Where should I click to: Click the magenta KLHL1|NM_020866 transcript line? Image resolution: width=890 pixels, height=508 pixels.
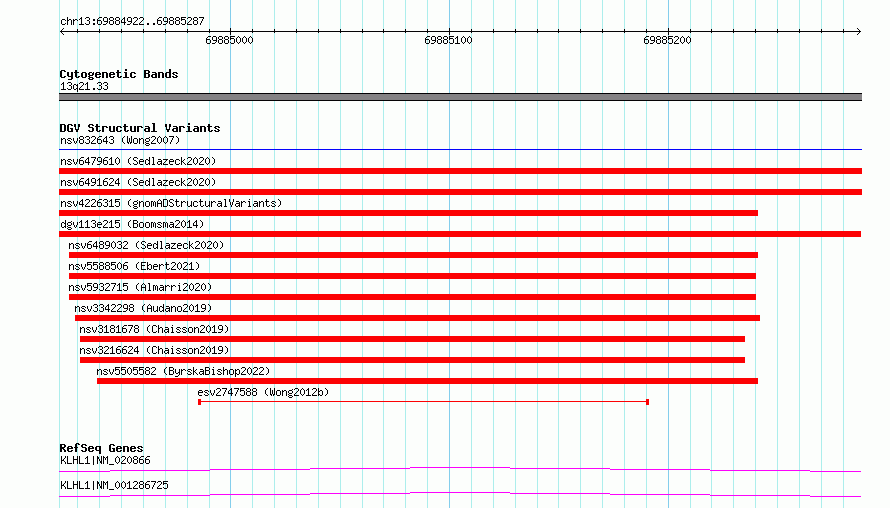pos(460,469)
